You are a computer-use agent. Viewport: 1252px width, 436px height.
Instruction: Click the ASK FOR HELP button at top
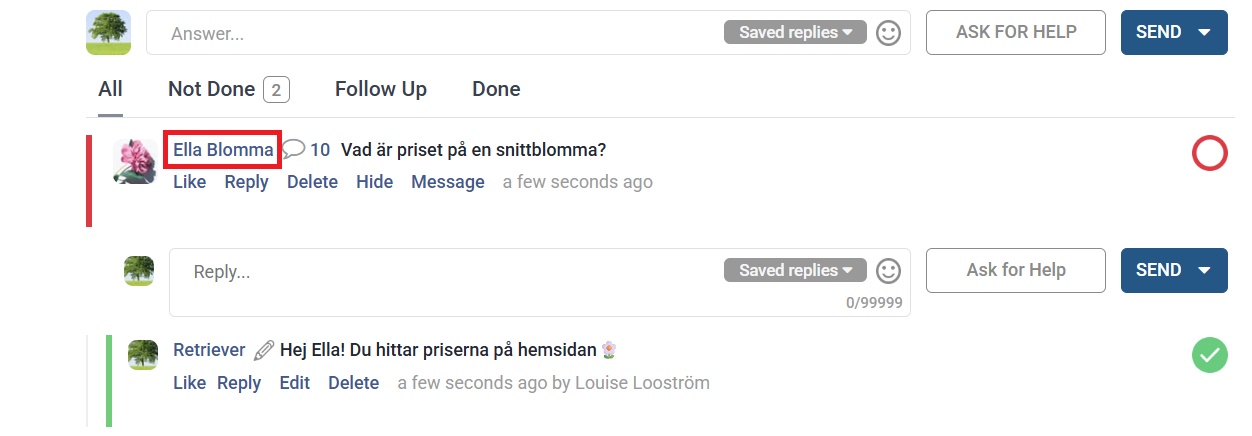click(x=1016, y=32)
